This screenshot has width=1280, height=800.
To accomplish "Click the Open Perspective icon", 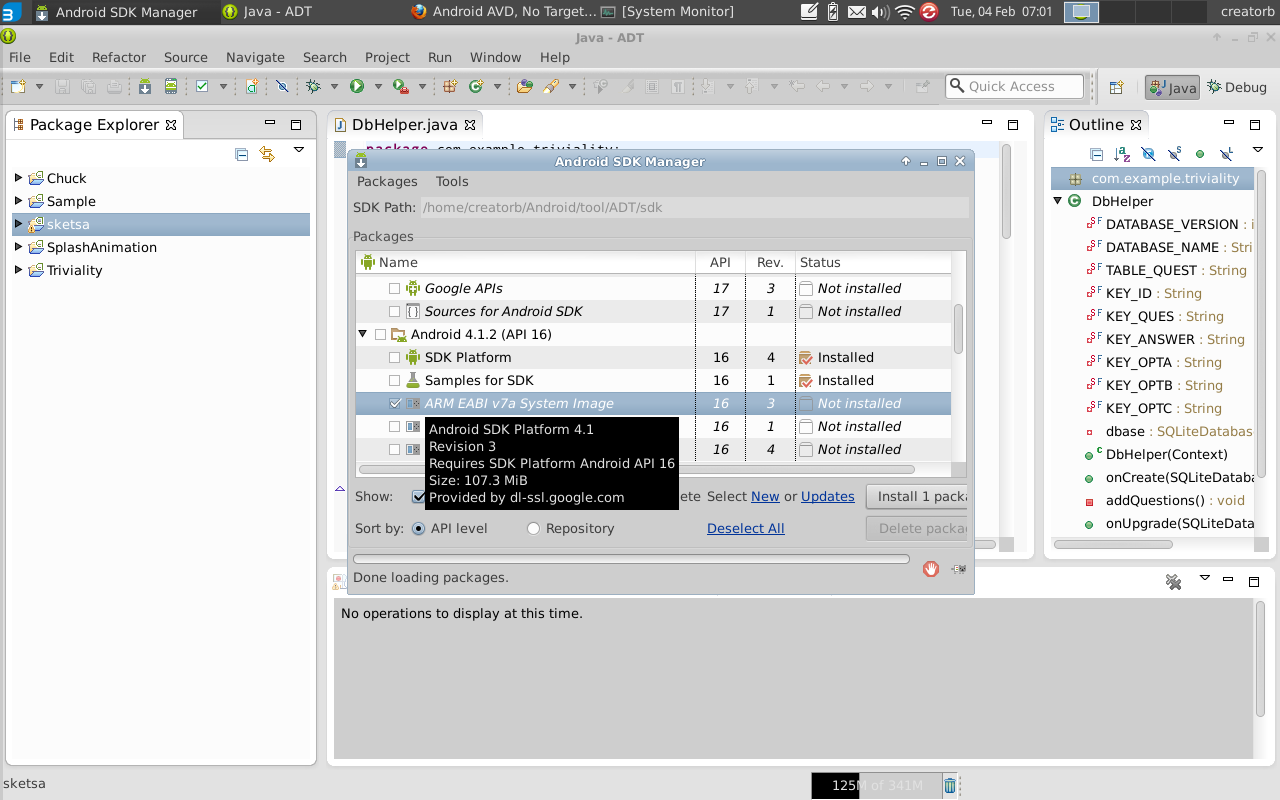I will (1117, 87).
